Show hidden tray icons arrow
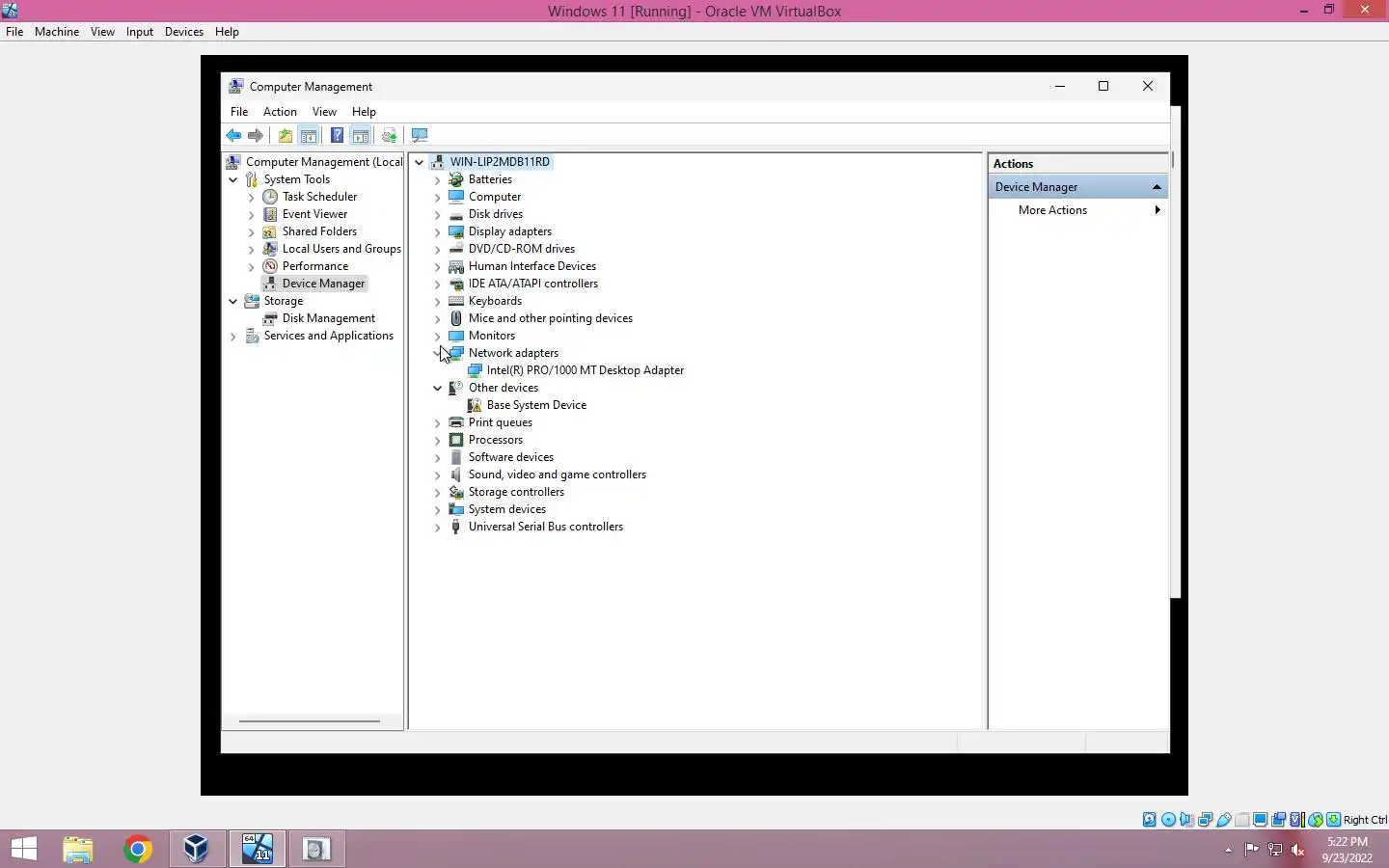 tap(1228, 850)
